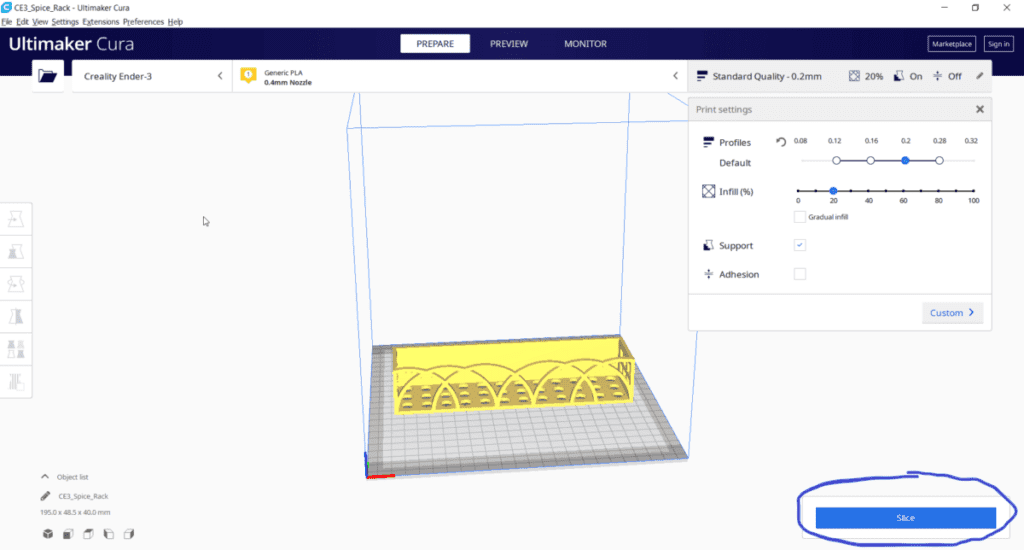This screenshot has width=1024, height=550.
Task: Close the Print settings panel
Action: (980, 109)
